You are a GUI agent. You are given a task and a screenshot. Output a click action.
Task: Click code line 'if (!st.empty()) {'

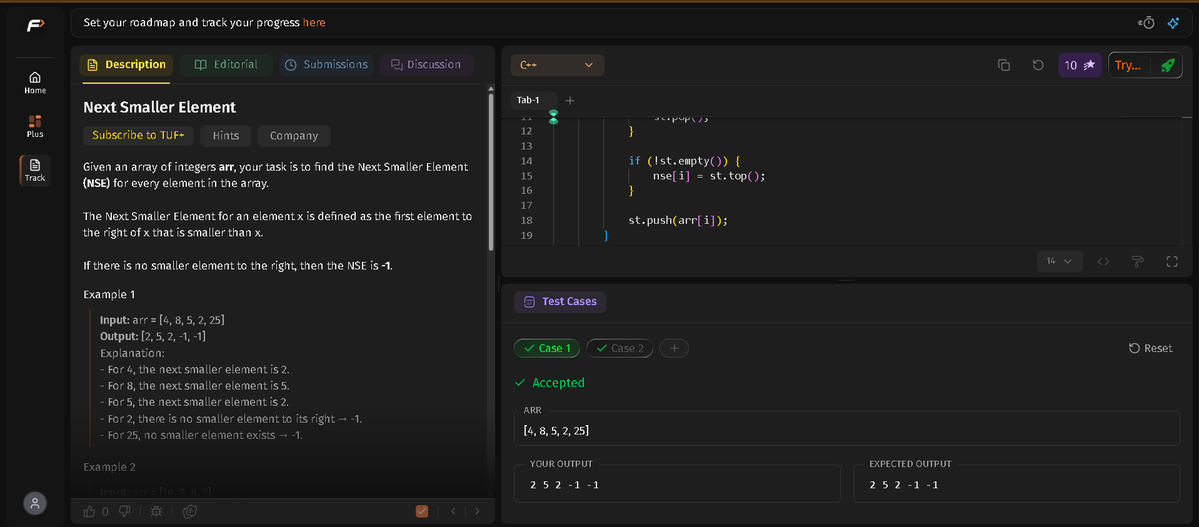684,161
